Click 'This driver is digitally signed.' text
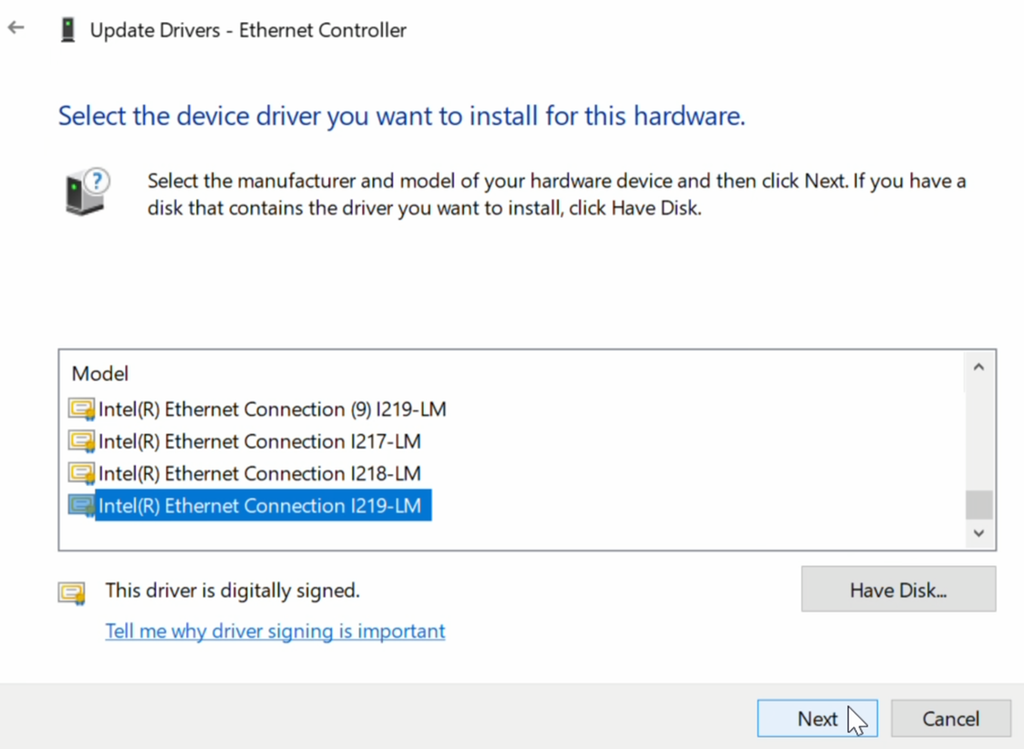1024x749 pixels. point(232,590)
